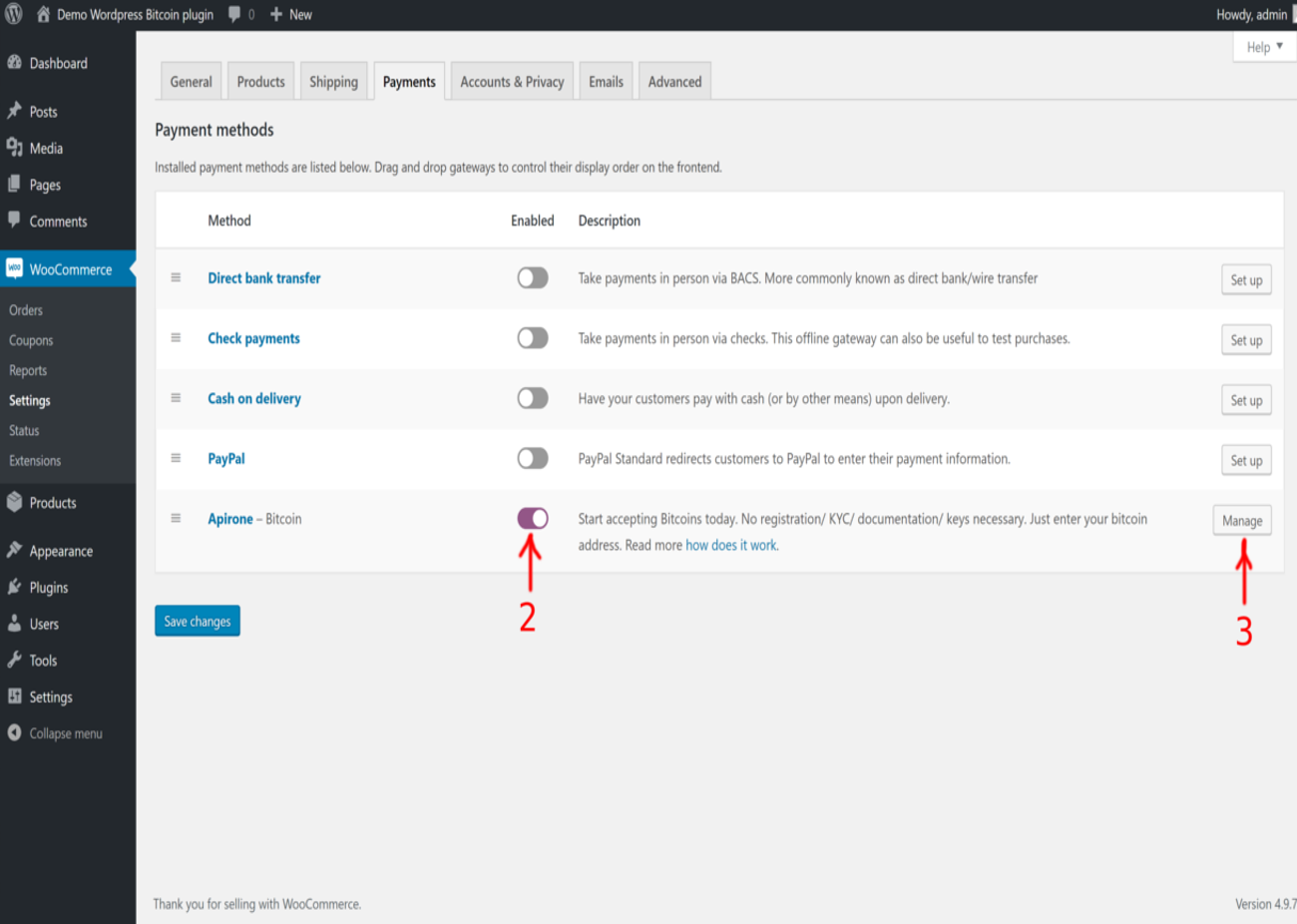Switch to the Accounts & Privacy tab
The width and height of the screenshot is (1297, 924).
512,82
